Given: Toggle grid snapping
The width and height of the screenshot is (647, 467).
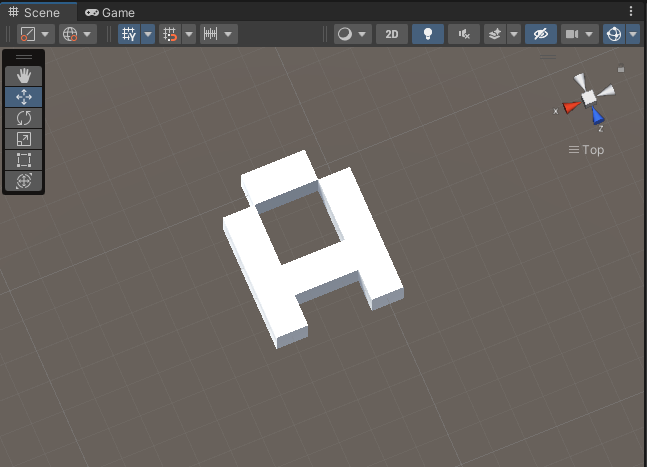Looking at the screenshot, I should coord(170,34).
